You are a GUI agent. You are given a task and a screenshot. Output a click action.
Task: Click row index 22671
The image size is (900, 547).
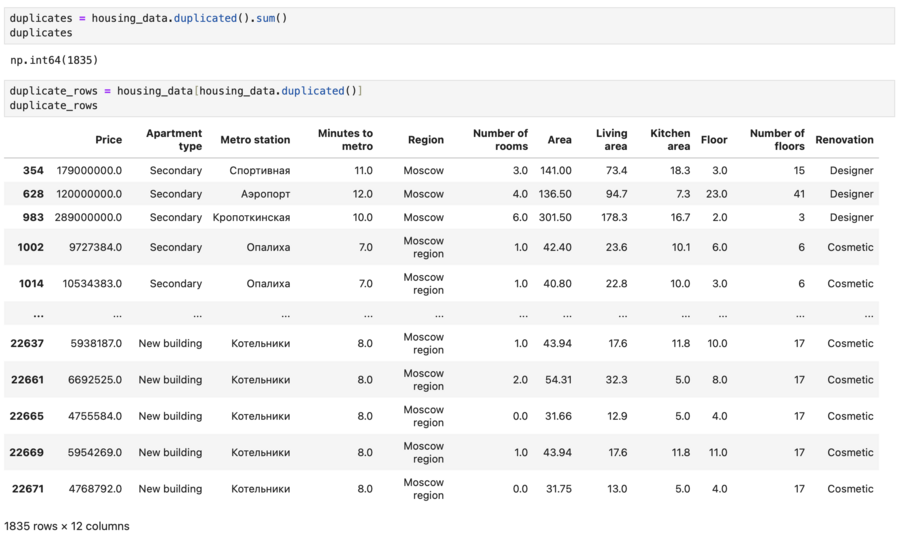(27, 489)
